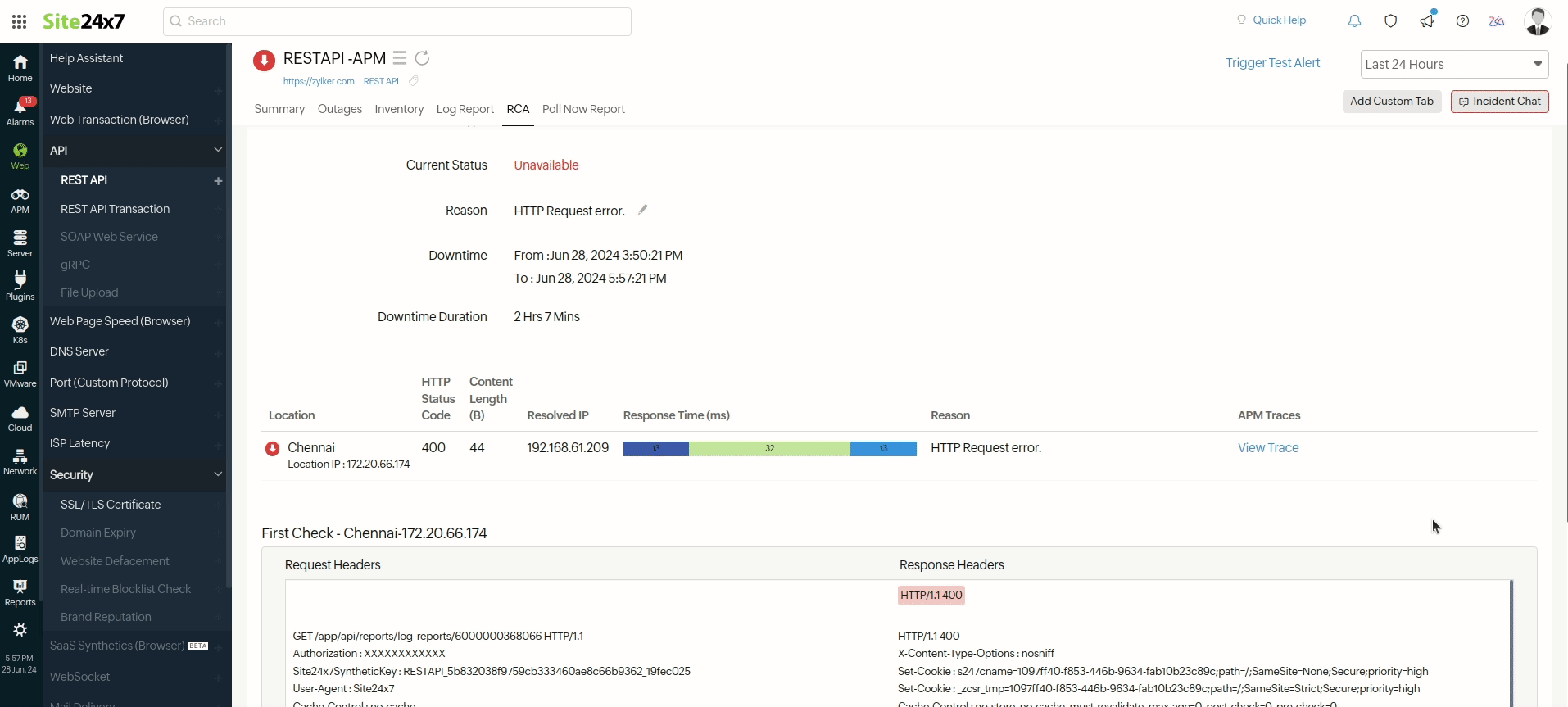Collapse the API menu section
Image resolution: width=1568 pixels, height=707 pixels.
point(218,150)
